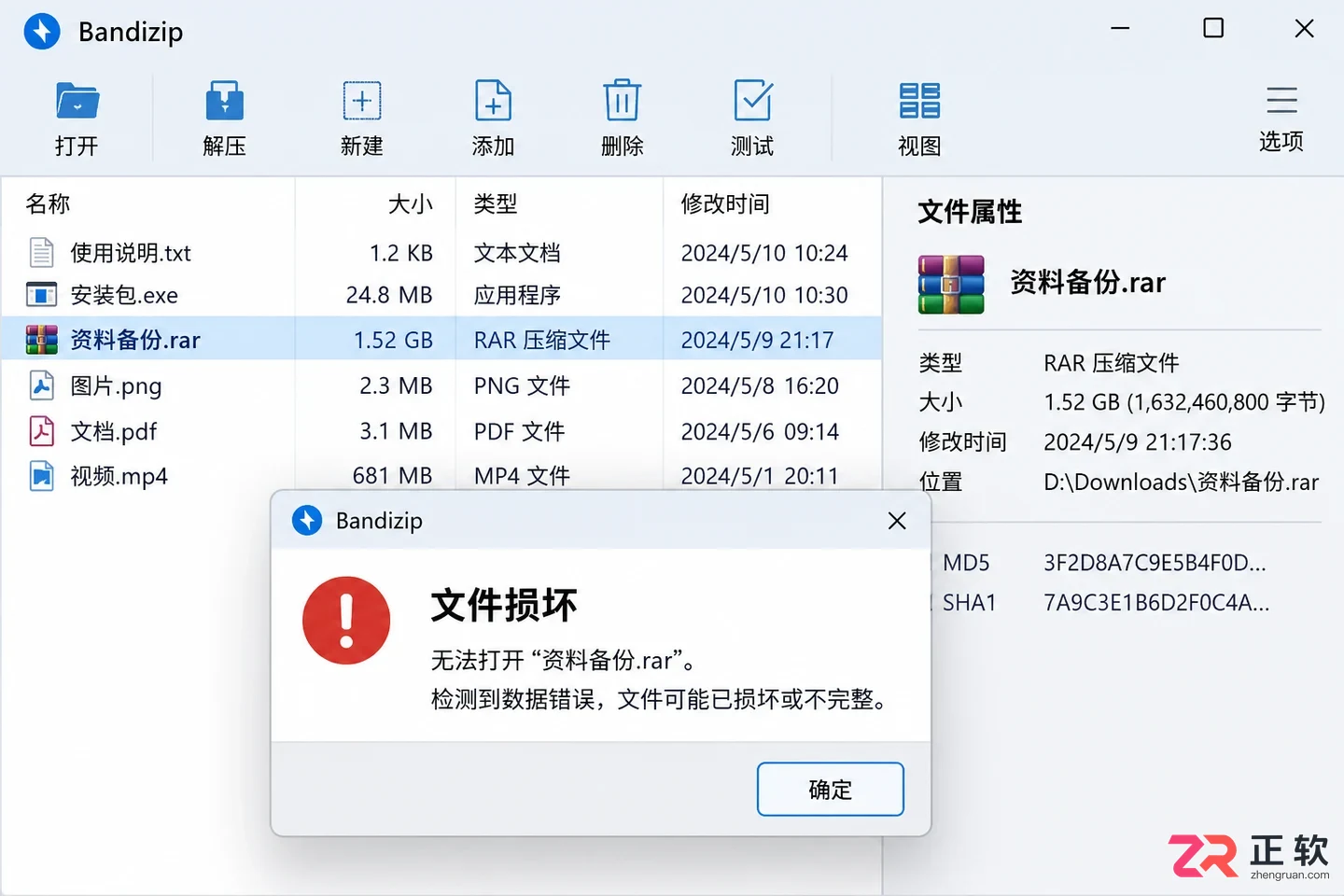Click the text file icon beside 使用说明.txt
The height and width of the screenshot is (896, 1344).
coord(42,253)
